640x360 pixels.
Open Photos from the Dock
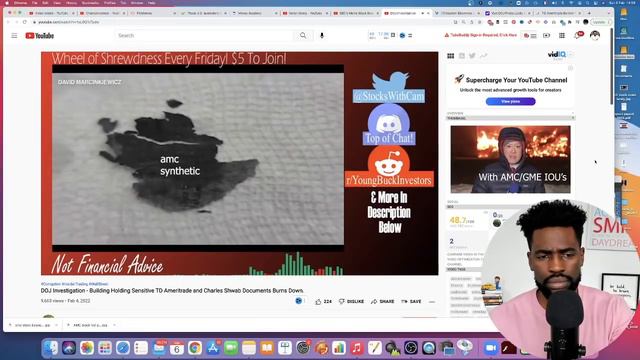87,348
